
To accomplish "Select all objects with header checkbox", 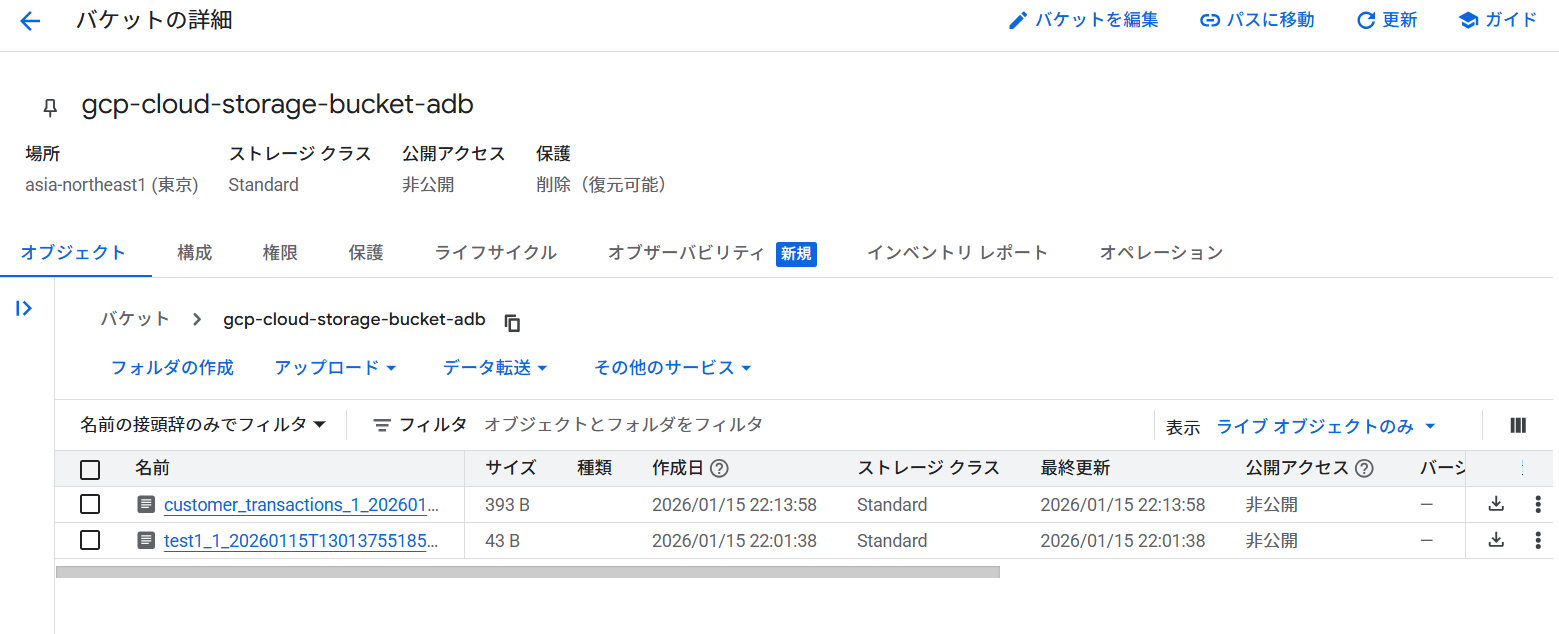I will click(x=90, y=469).
